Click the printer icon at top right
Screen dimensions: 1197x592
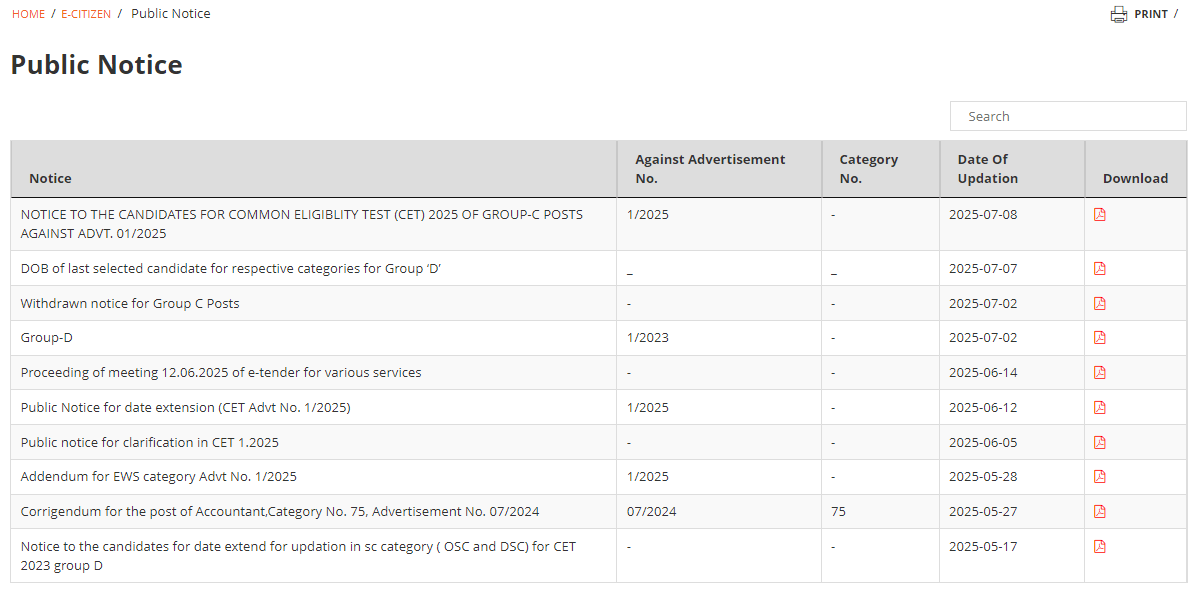(1118, 14)
